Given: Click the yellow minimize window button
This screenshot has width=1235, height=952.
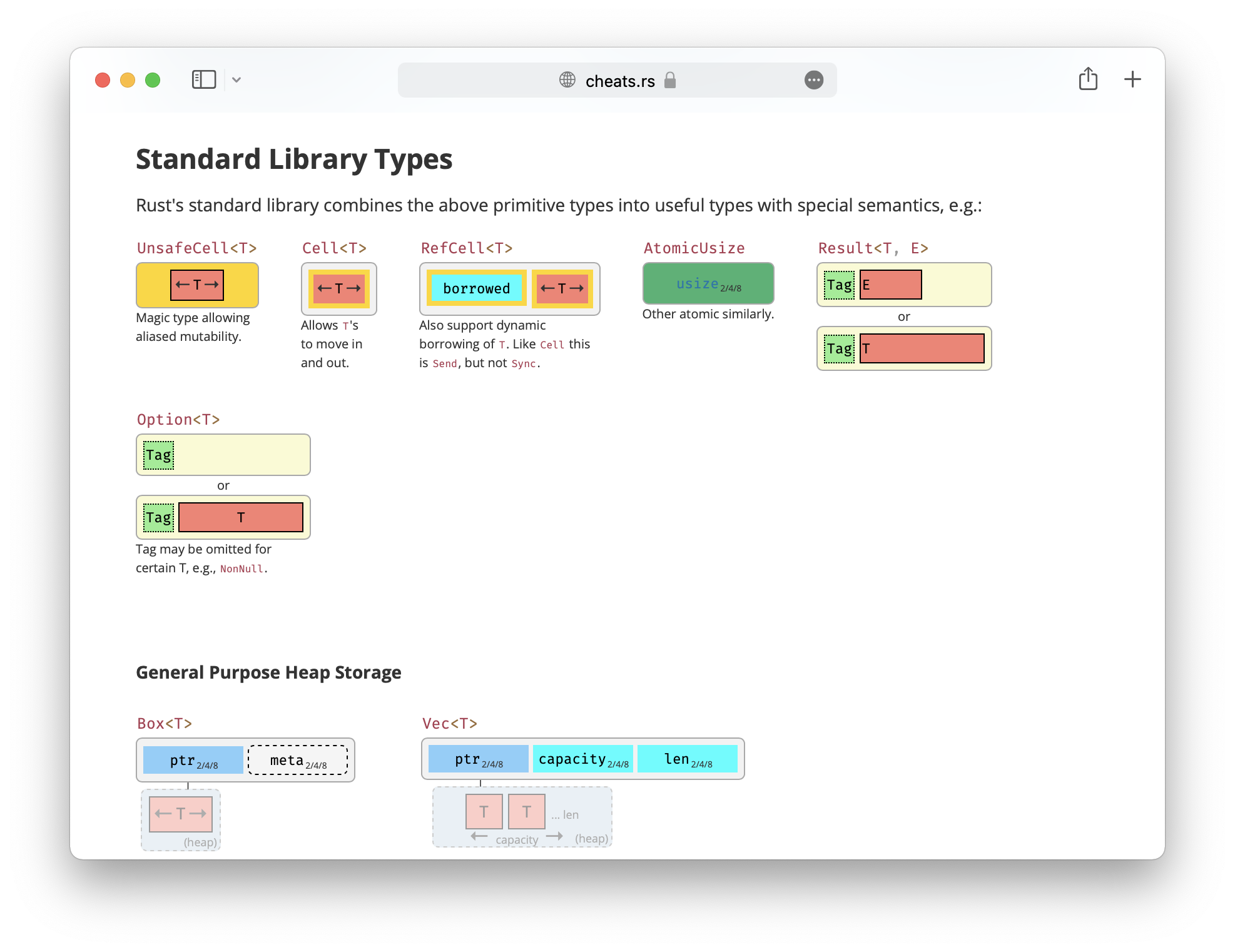Looking at the screenshot, I should (128, 80).
